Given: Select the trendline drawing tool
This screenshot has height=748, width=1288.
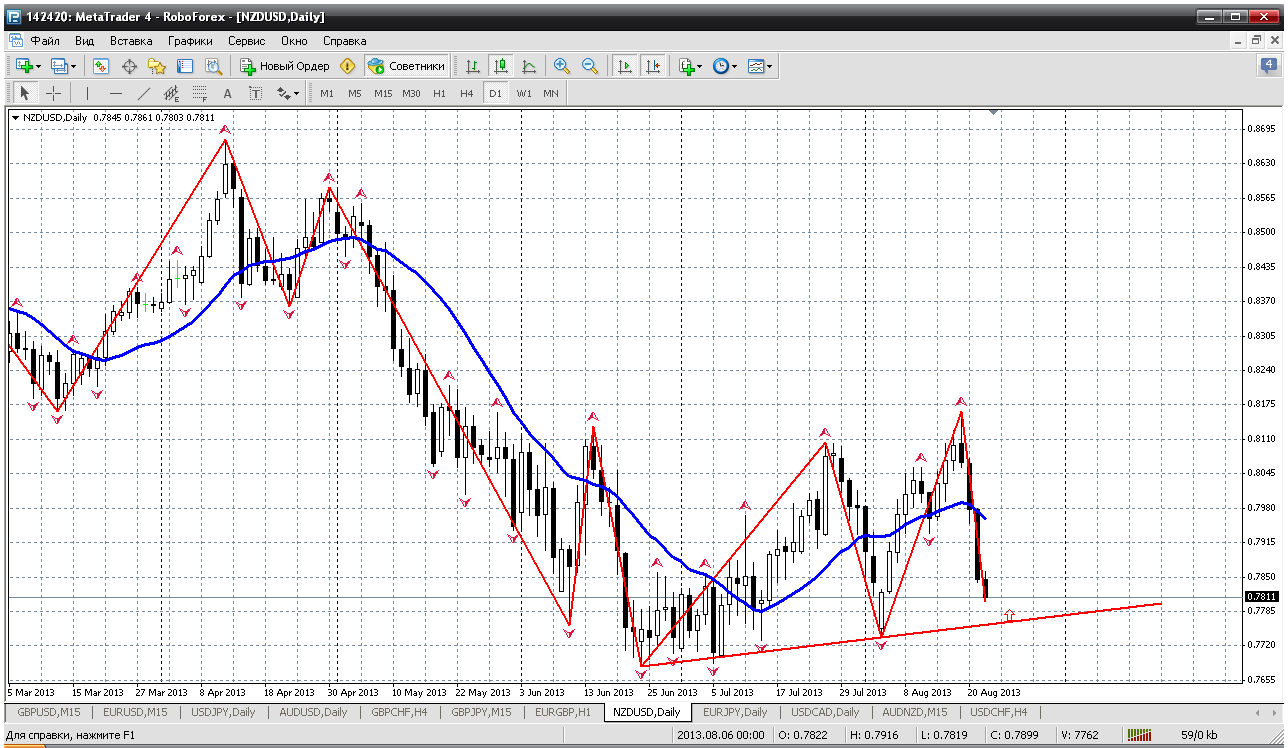Looking at the screenshot, I should click(143, 93).
